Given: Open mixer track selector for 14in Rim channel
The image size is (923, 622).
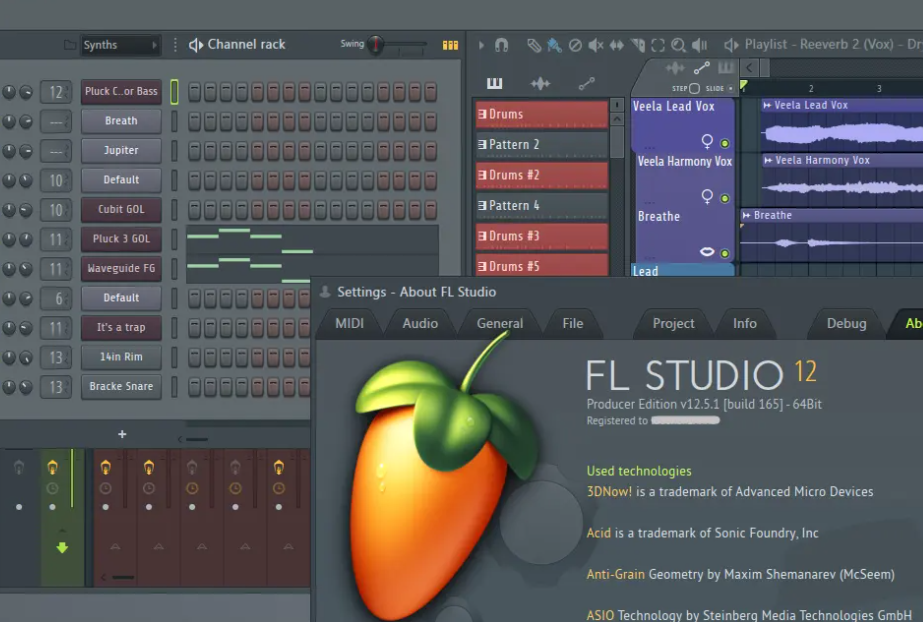Looking at the screenshot, I should [x=56, y=357].
